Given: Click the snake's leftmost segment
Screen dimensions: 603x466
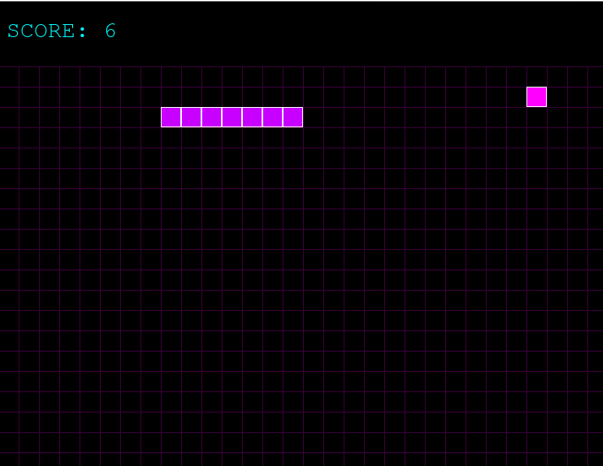Looking at the screenshot, I should (171, 117).
